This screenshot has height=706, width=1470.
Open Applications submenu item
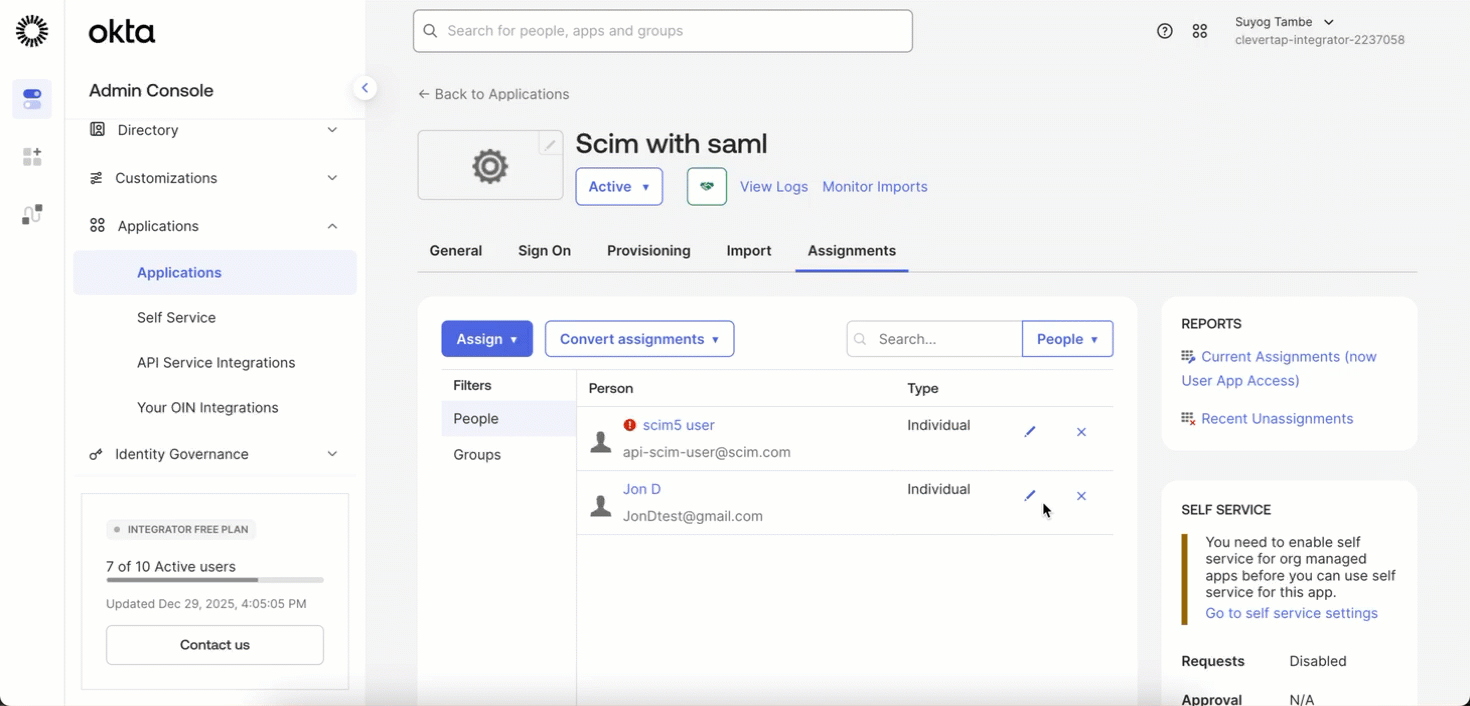click(x=215, y=272)
